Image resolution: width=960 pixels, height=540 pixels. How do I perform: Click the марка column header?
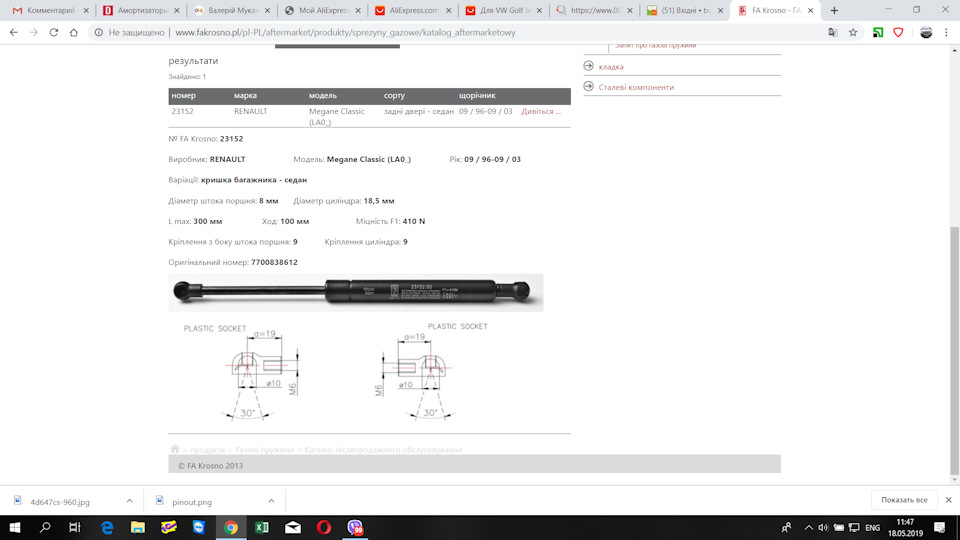[245, 96]
